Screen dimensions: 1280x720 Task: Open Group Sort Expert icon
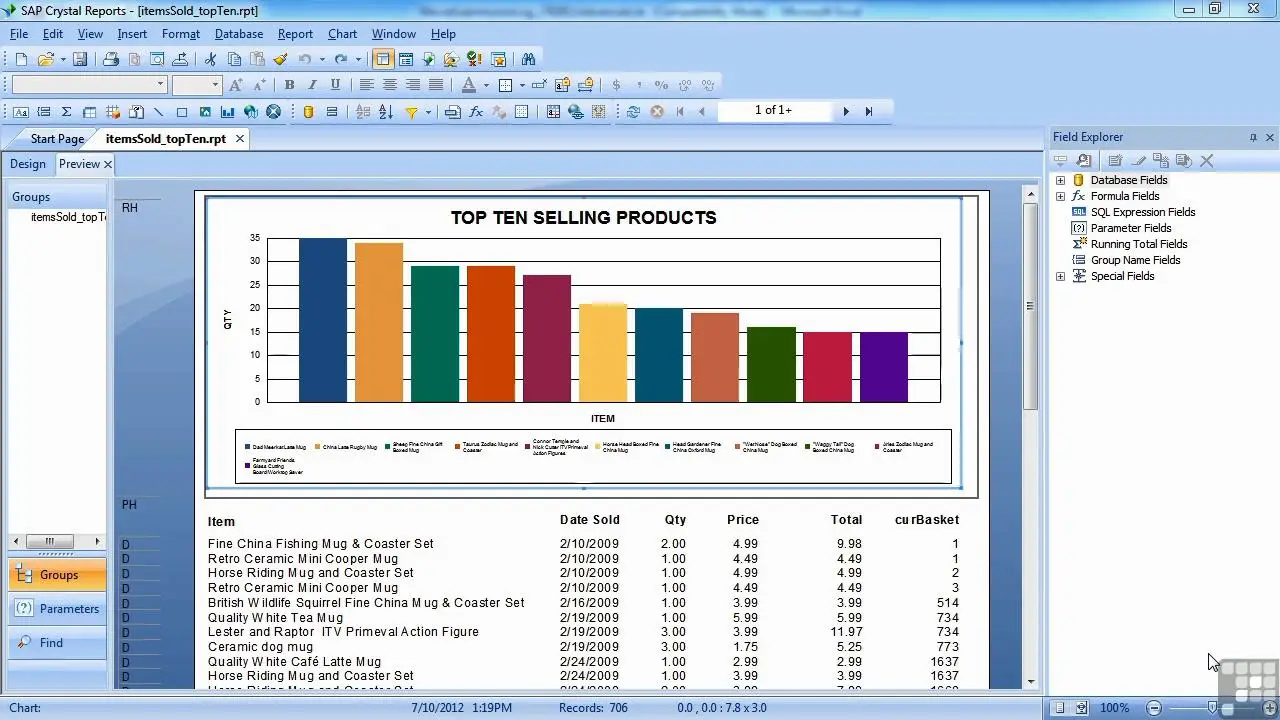coord(362,112)
